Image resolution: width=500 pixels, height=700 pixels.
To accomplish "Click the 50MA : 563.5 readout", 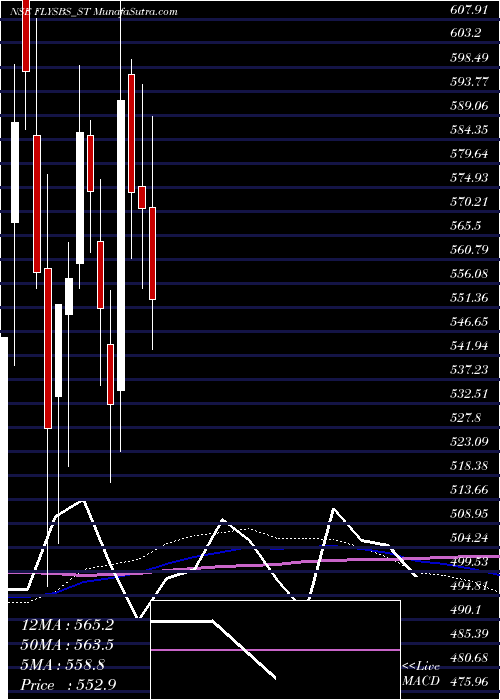I will (x=67, y=646).
